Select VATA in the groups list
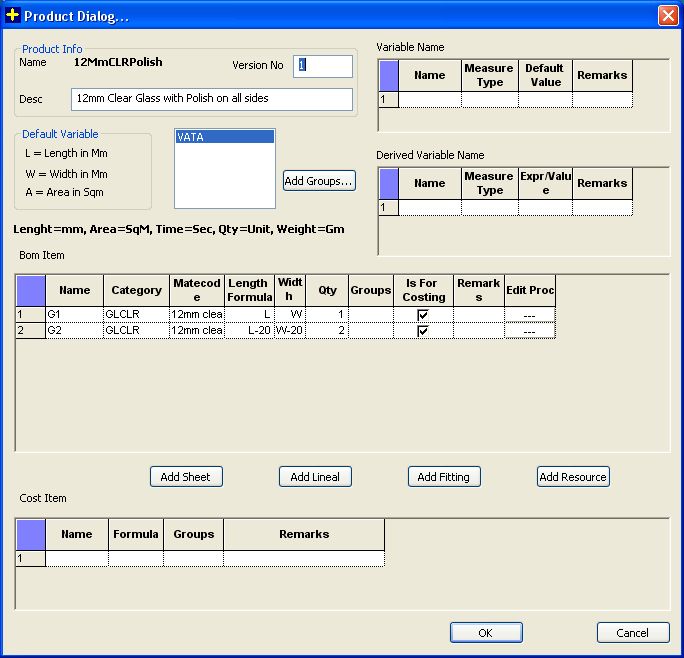The image size is (684, 658). pyautogui.click(x=224, y=138)
